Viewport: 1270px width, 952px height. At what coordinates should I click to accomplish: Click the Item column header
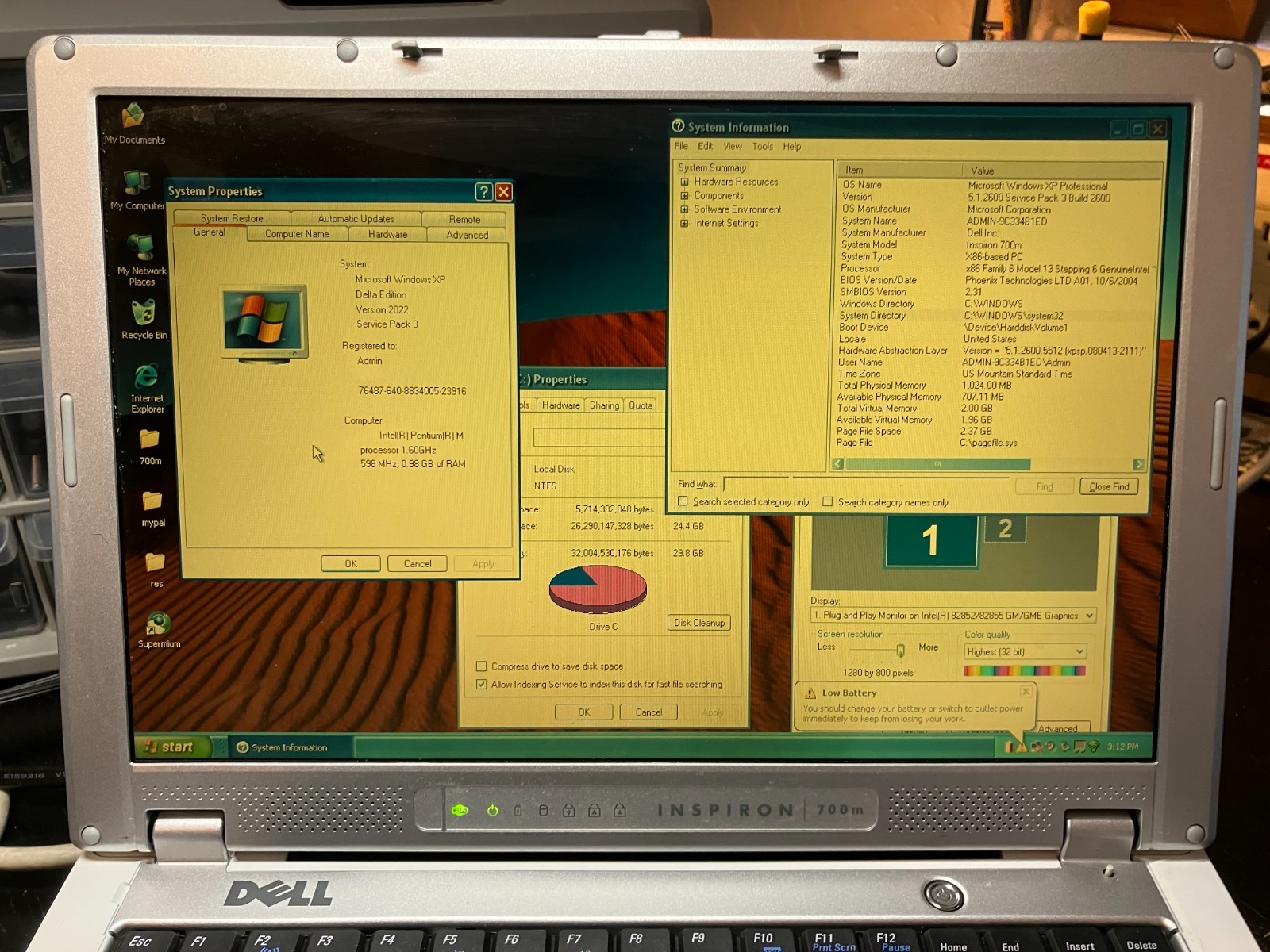[899, 170]
